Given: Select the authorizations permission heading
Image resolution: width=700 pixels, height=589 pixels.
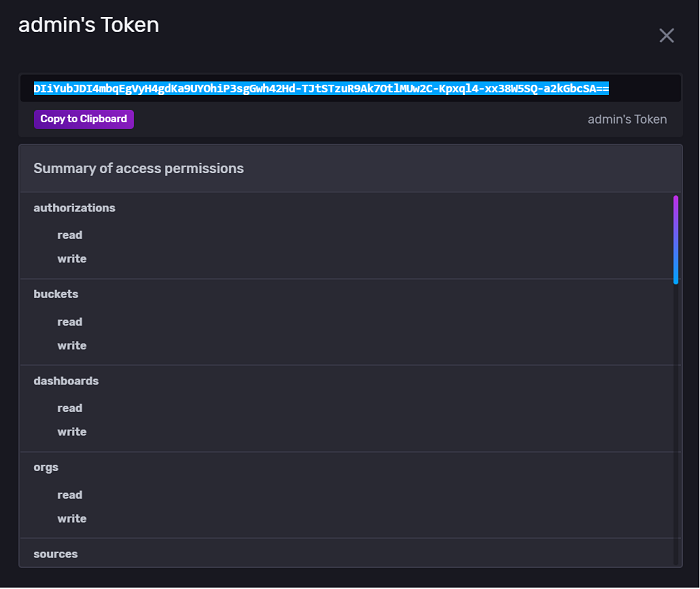Looking at the screenshot, I should point(74,208).
